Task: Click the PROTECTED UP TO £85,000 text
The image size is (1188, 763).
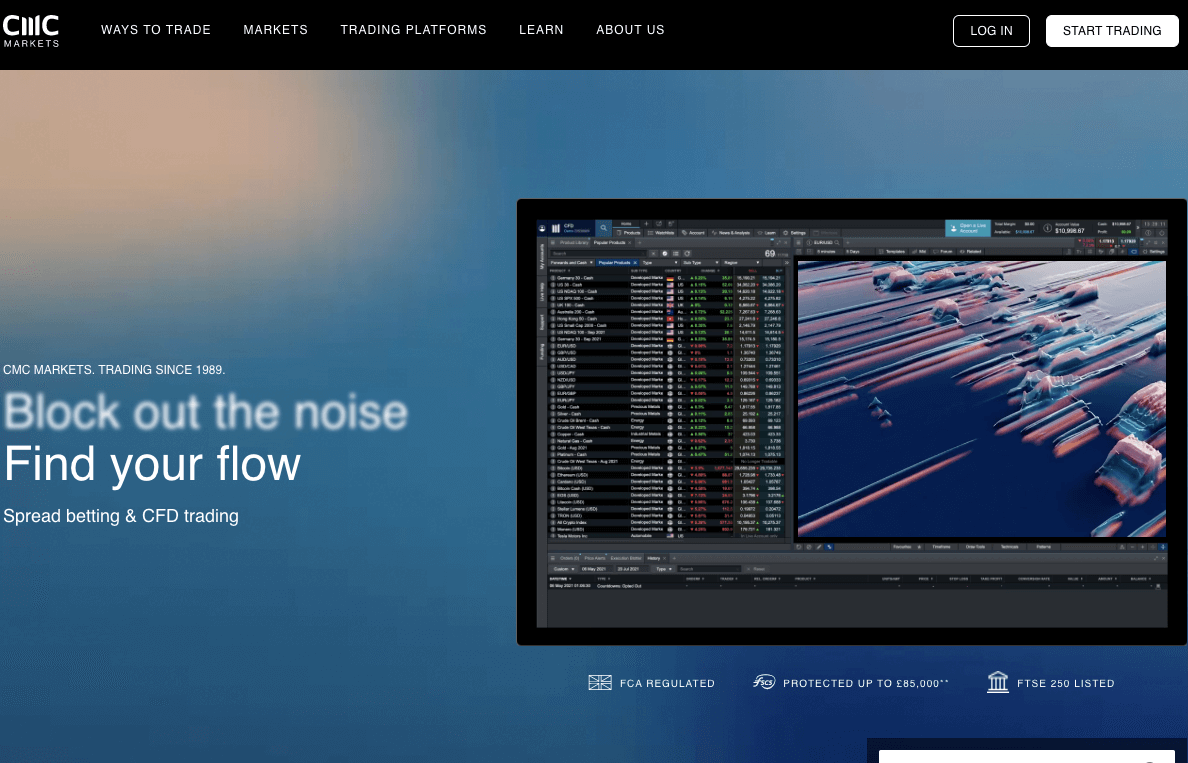Action: 865,683
